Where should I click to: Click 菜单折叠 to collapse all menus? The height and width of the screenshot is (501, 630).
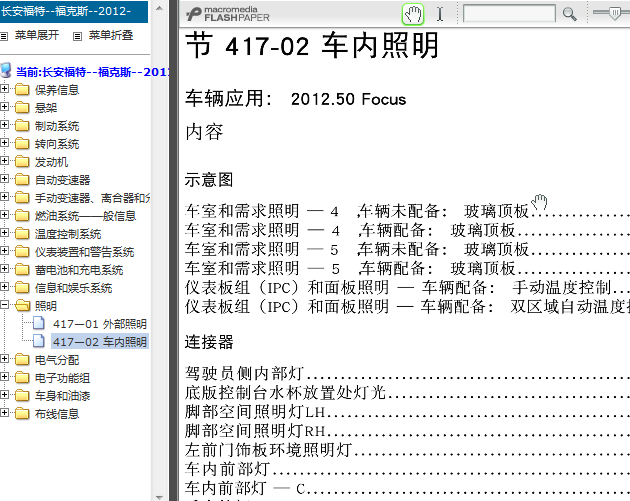(111, 35)
